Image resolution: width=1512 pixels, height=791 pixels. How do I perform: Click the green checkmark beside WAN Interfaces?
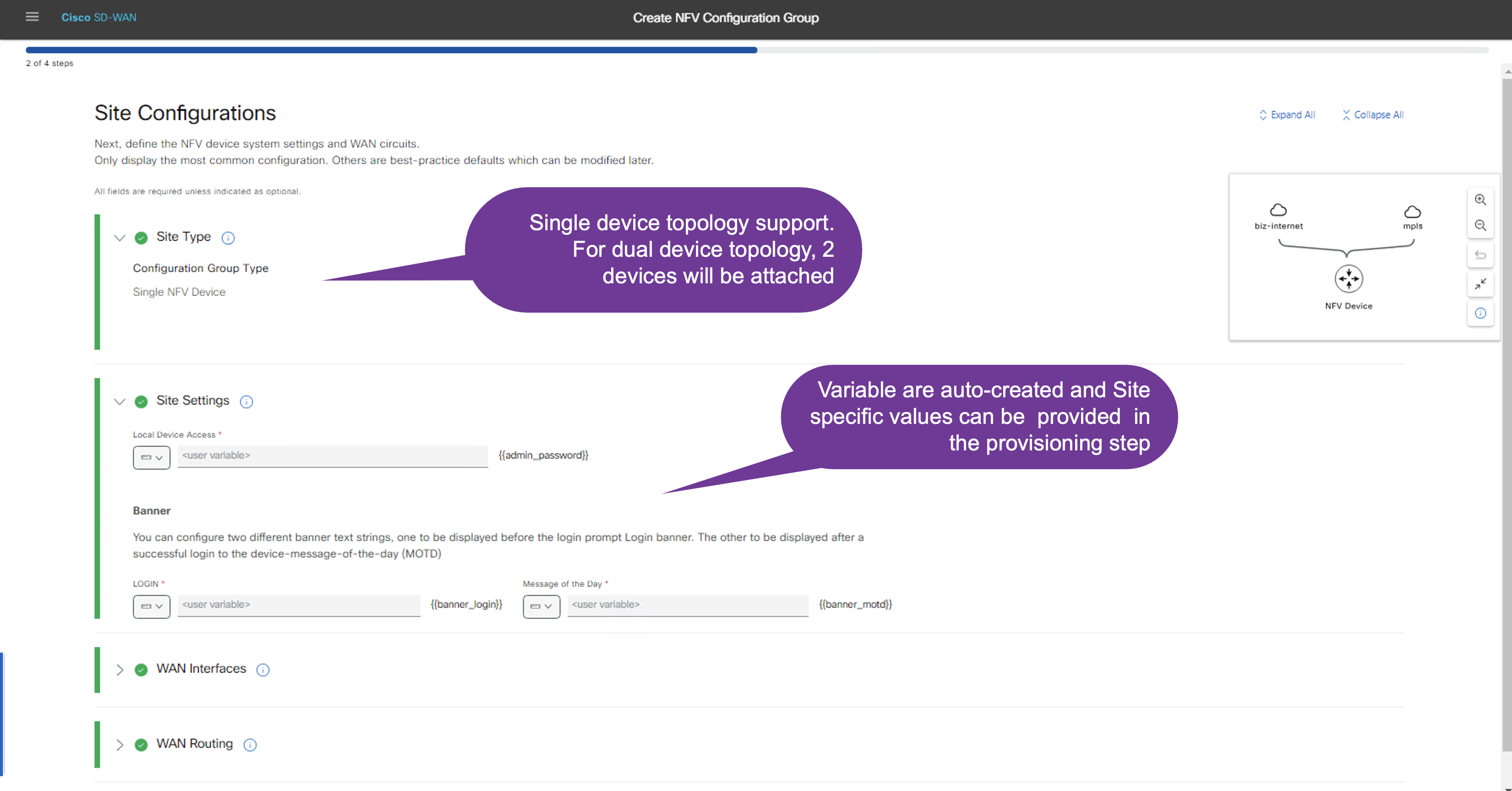point(141,670)
